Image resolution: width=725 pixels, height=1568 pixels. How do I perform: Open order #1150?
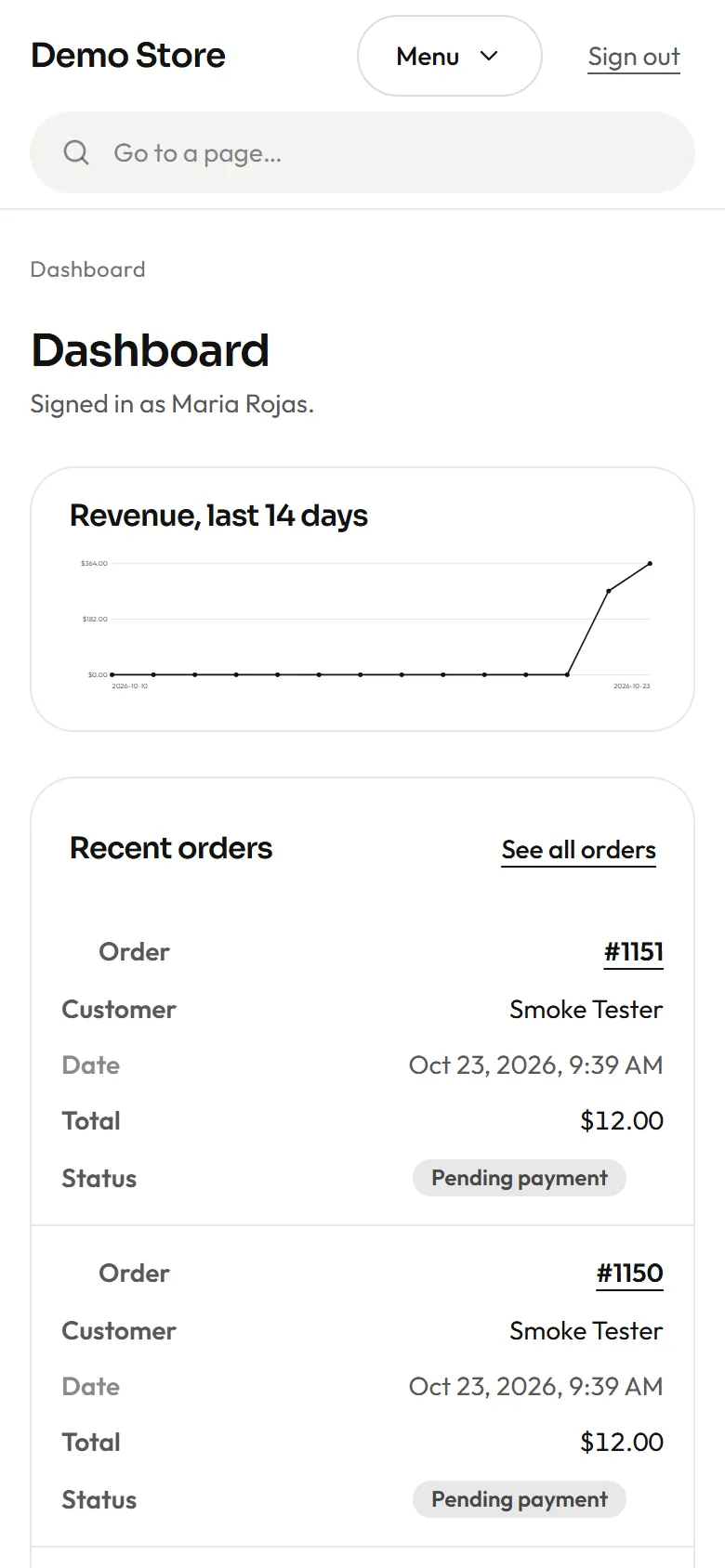630,1274
